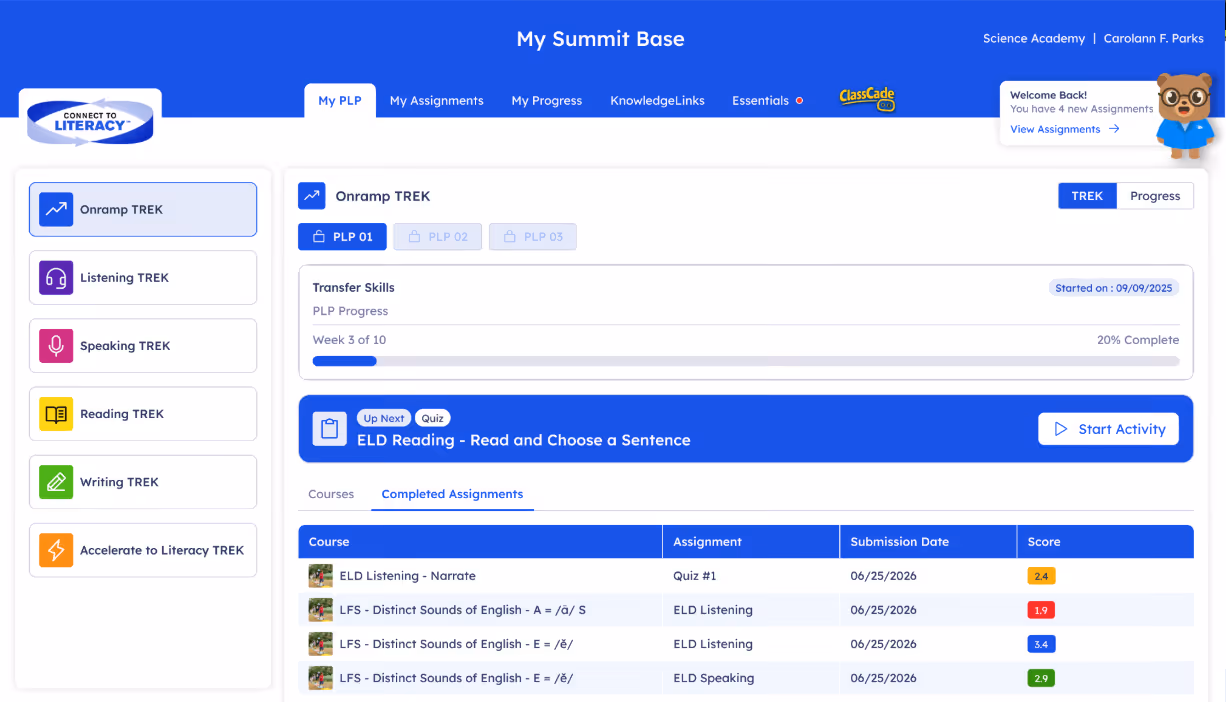Open Onramp TREK in the sidebar
Image resolution: width=1226 pixels, height=702 pixels.
pyautogui.click(x=143, y=209)
